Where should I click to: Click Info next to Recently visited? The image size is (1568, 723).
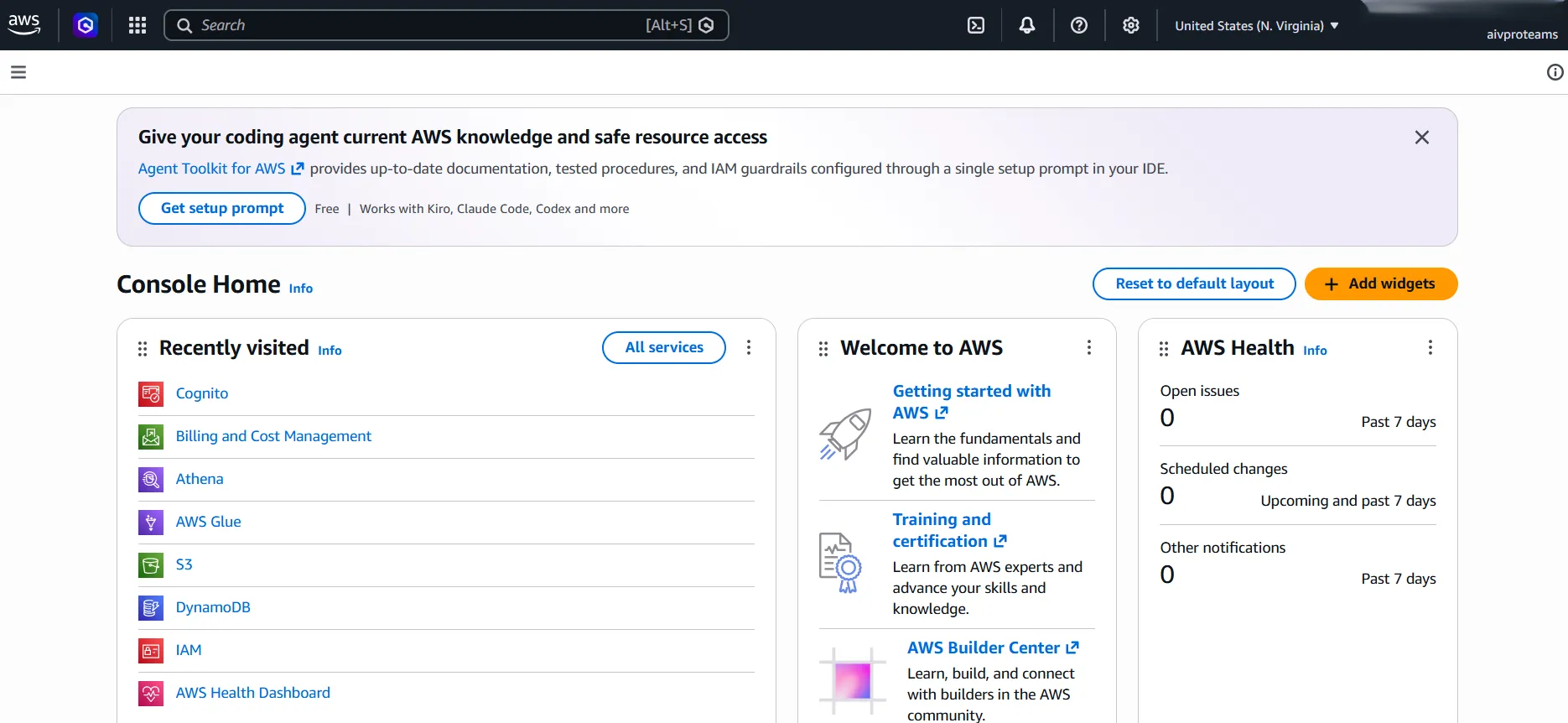(x=330, y=351)
